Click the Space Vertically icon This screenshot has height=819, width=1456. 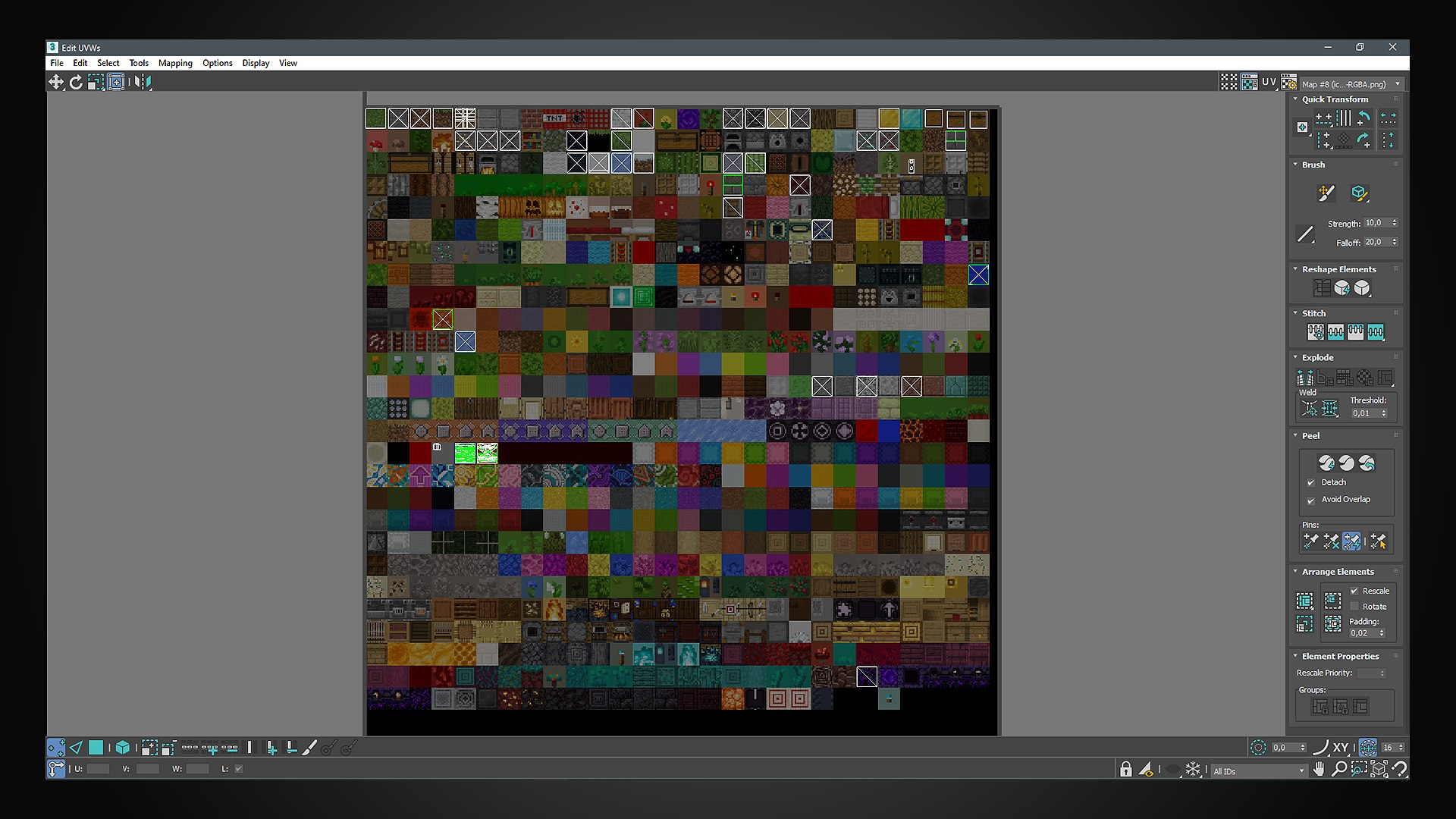point(1389,140)
